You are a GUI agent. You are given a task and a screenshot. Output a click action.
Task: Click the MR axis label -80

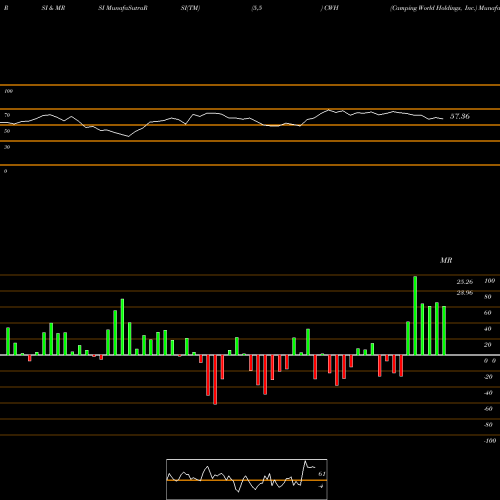tap(488, 425)
